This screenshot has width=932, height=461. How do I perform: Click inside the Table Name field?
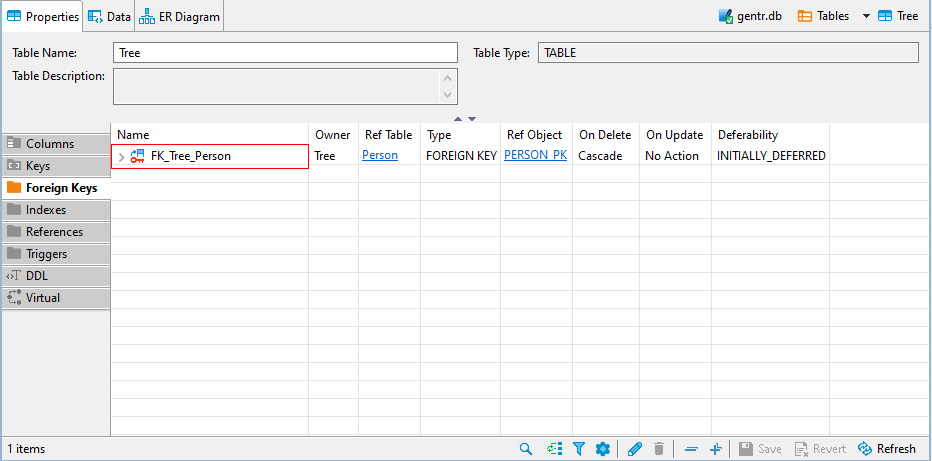pyautogui.click(x=285, y=52)
